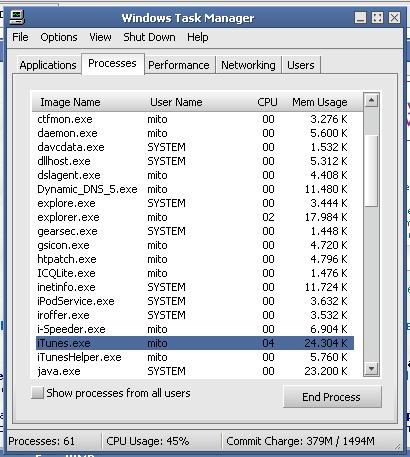This screenshot has height=457, width=410.
Task: Click the End Process button
Action: (332, 397)
